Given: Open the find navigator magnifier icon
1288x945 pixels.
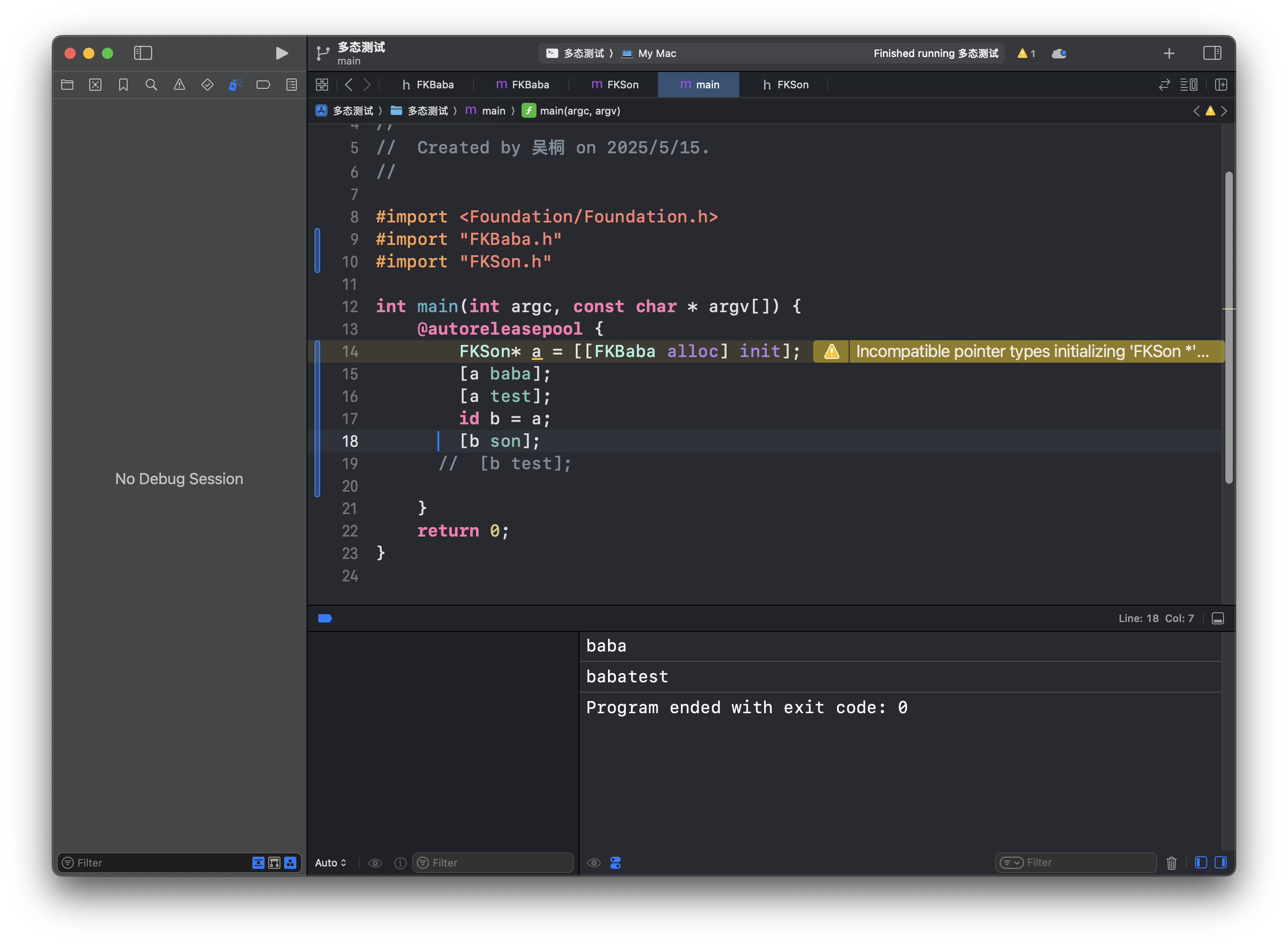Looking at the screenshot, I should click(151, 85).
